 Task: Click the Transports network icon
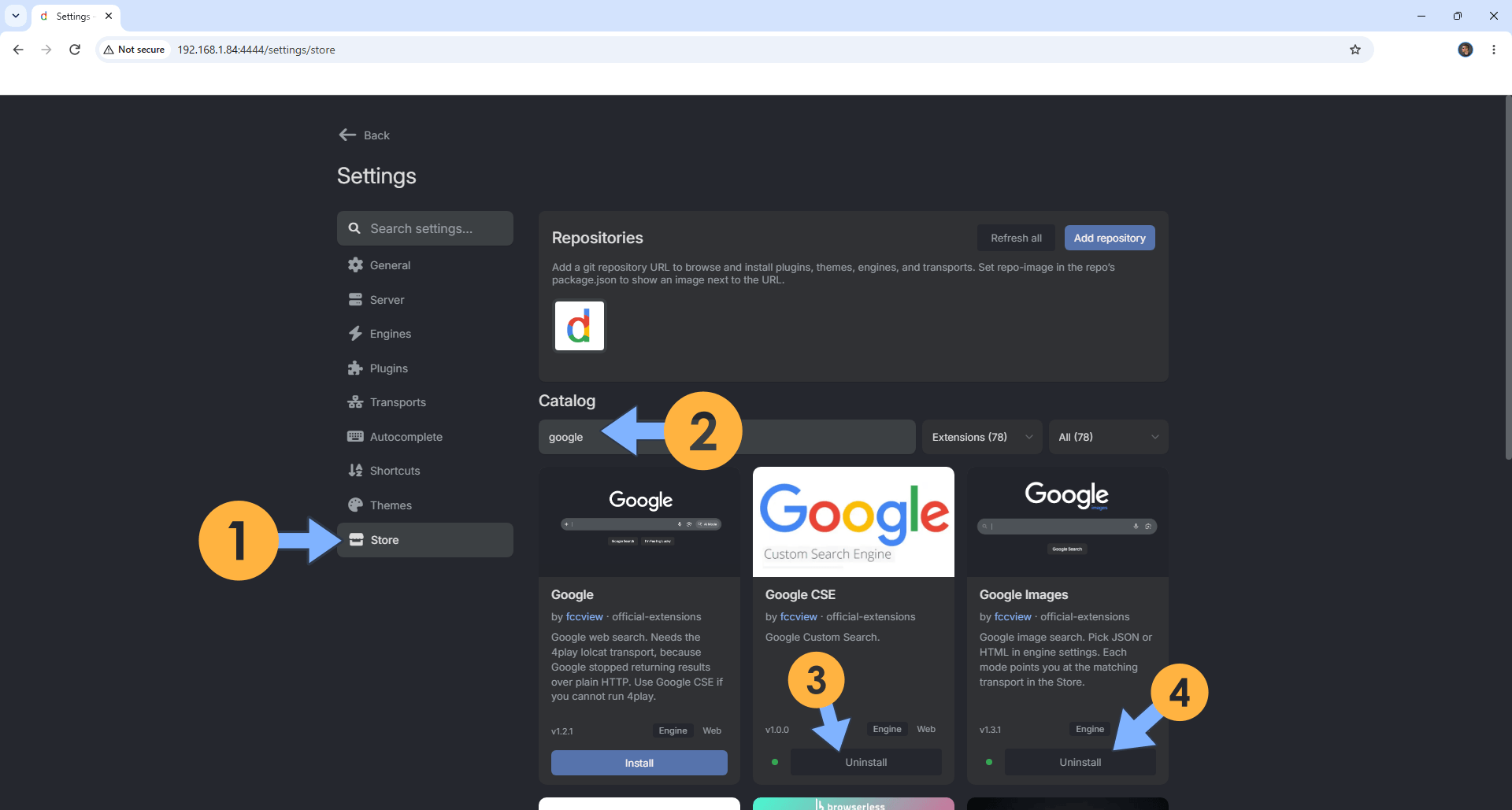pyautogui.click(x=355, y=402)
